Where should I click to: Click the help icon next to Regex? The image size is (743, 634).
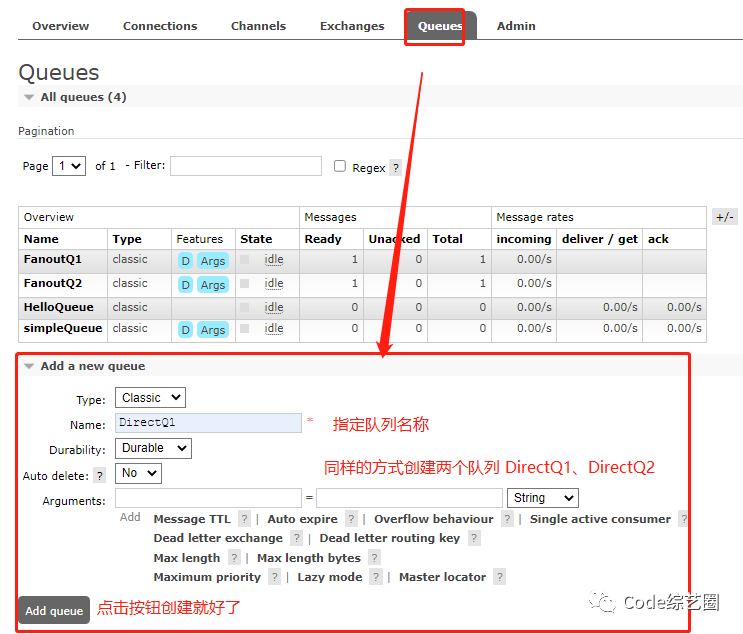(396, 168)
